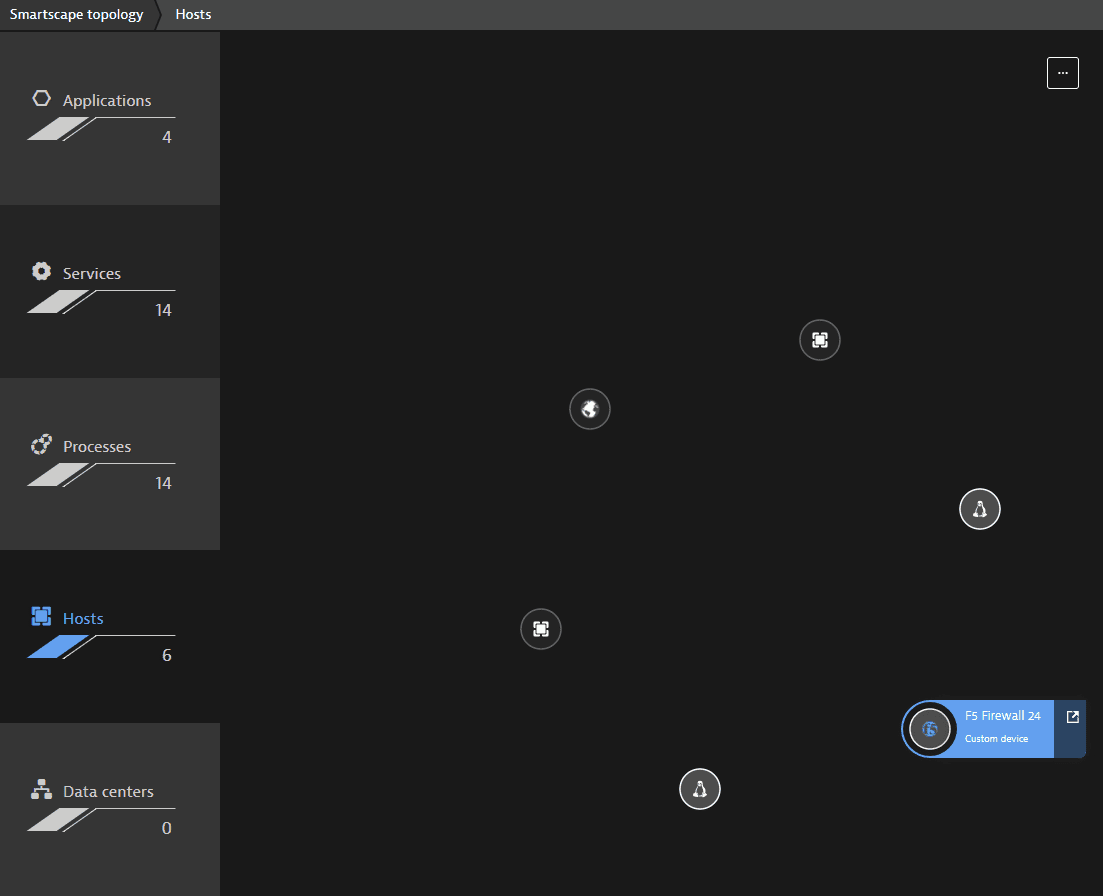The image size is (1103, 896).
Task: Select the bottom Linux penguin host node
Action: (699, 788)
